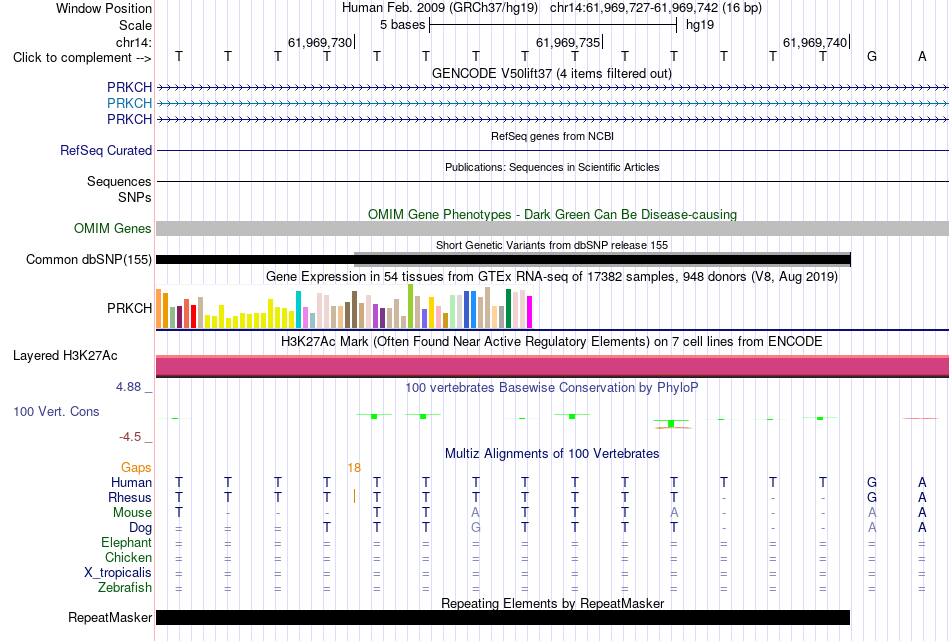Open the H3K27Ac Mark track title
950x641 pixels.
pos(552,342)
